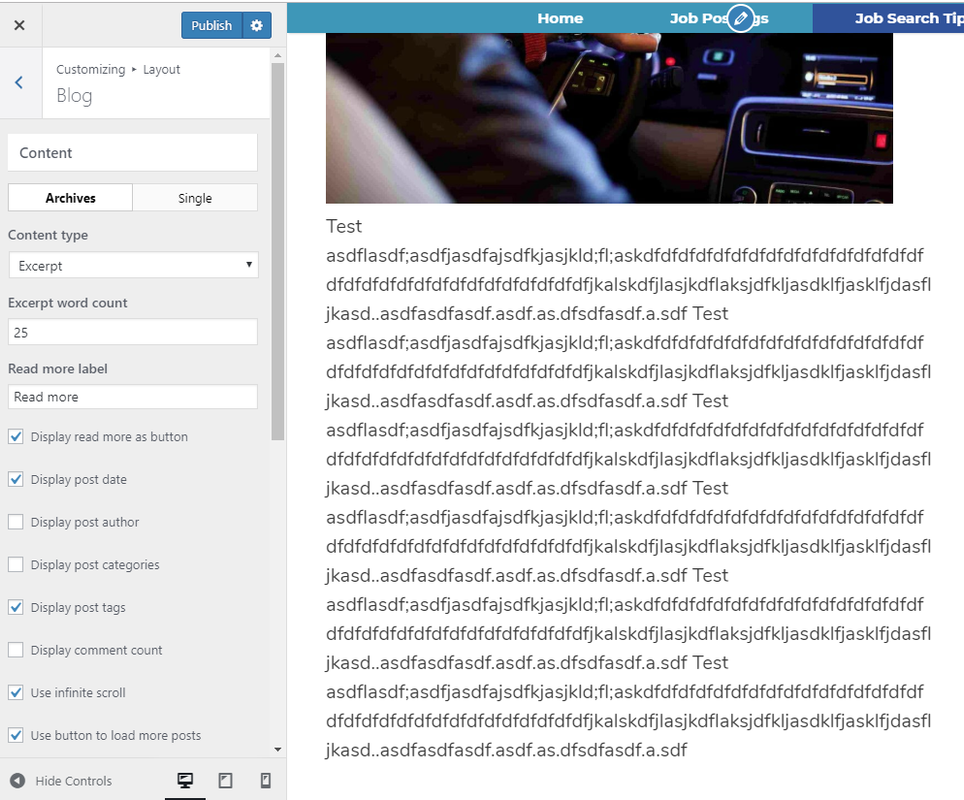
Task: Open the Content type Excerpt dropdown
Action: (x=133, y=265)
